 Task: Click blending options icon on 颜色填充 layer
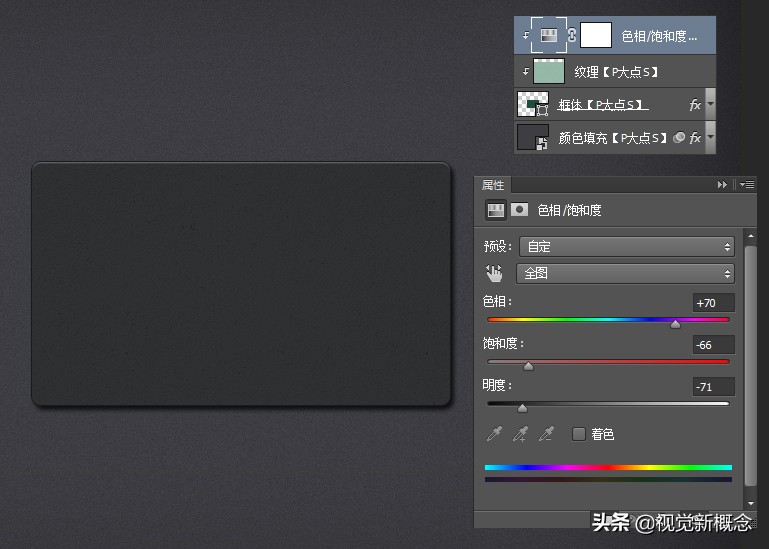tap(679, 138)
